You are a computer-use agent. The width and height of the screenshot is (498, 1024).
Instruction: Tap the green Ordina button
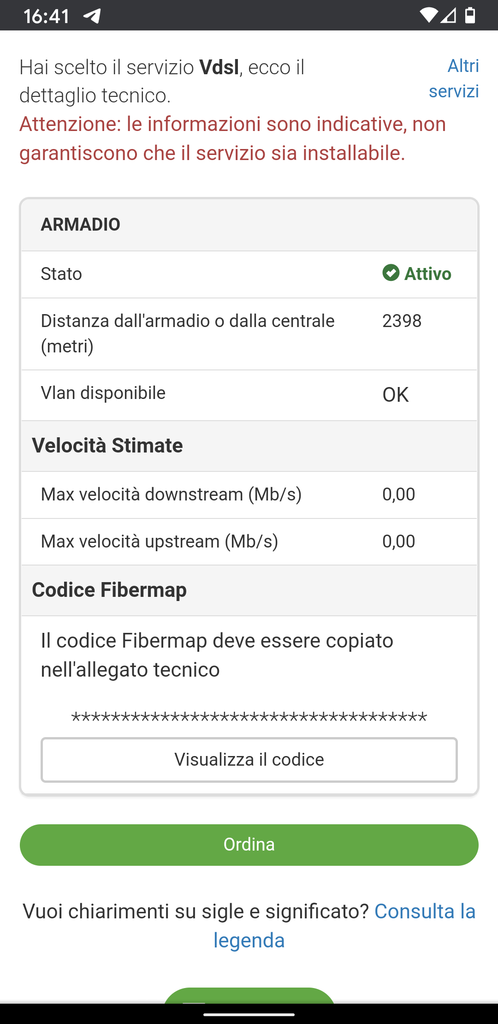(249, 844)
